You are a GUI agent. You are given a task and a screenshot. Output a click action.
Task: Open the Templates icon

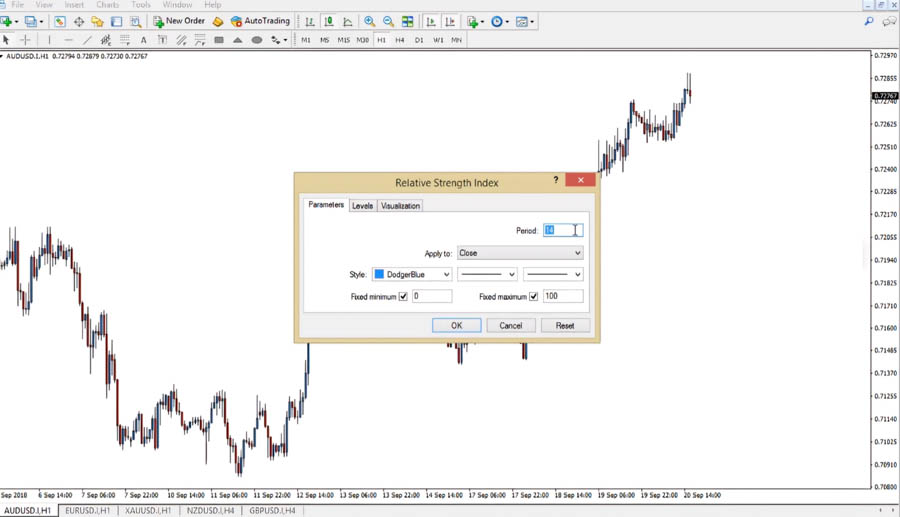[x=522, y=21]
